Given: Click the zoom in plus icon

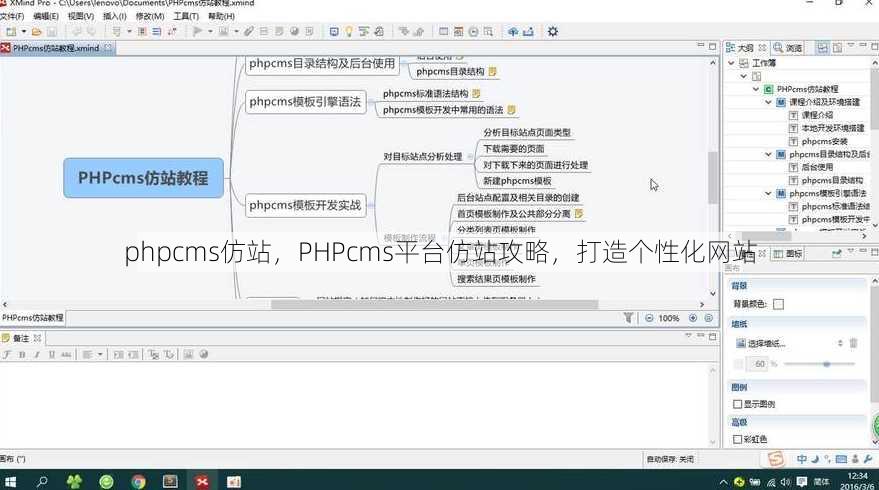Looking at the screenshot, I should [693, 318].
